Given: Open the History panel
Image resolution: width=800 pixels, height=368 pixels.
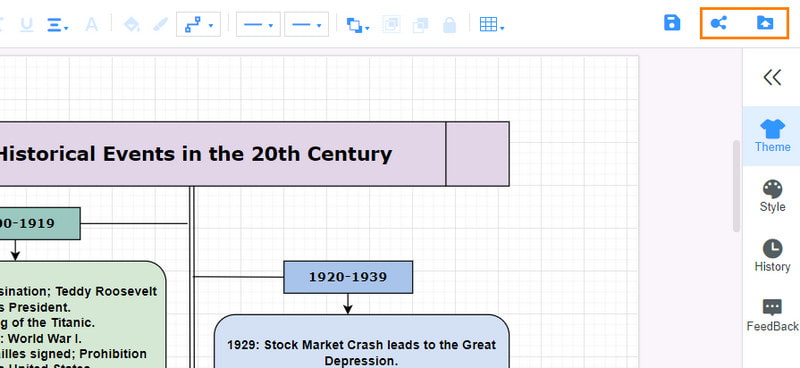Looking at the screenshot, I should tap(772, 256).
